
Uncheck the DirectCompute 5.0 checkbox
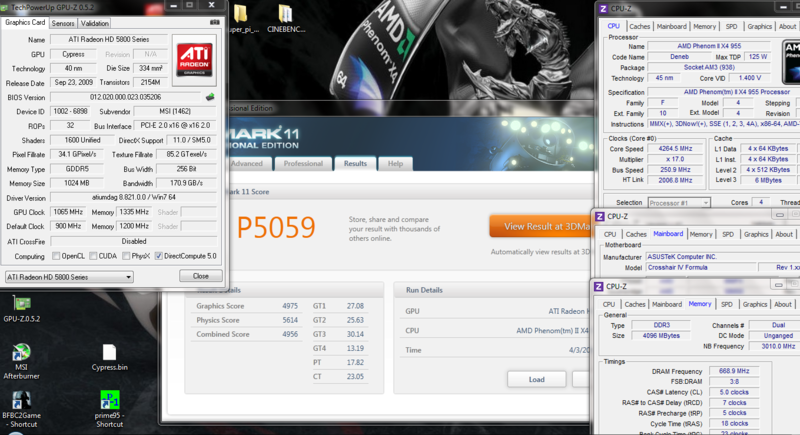(158, 255)
